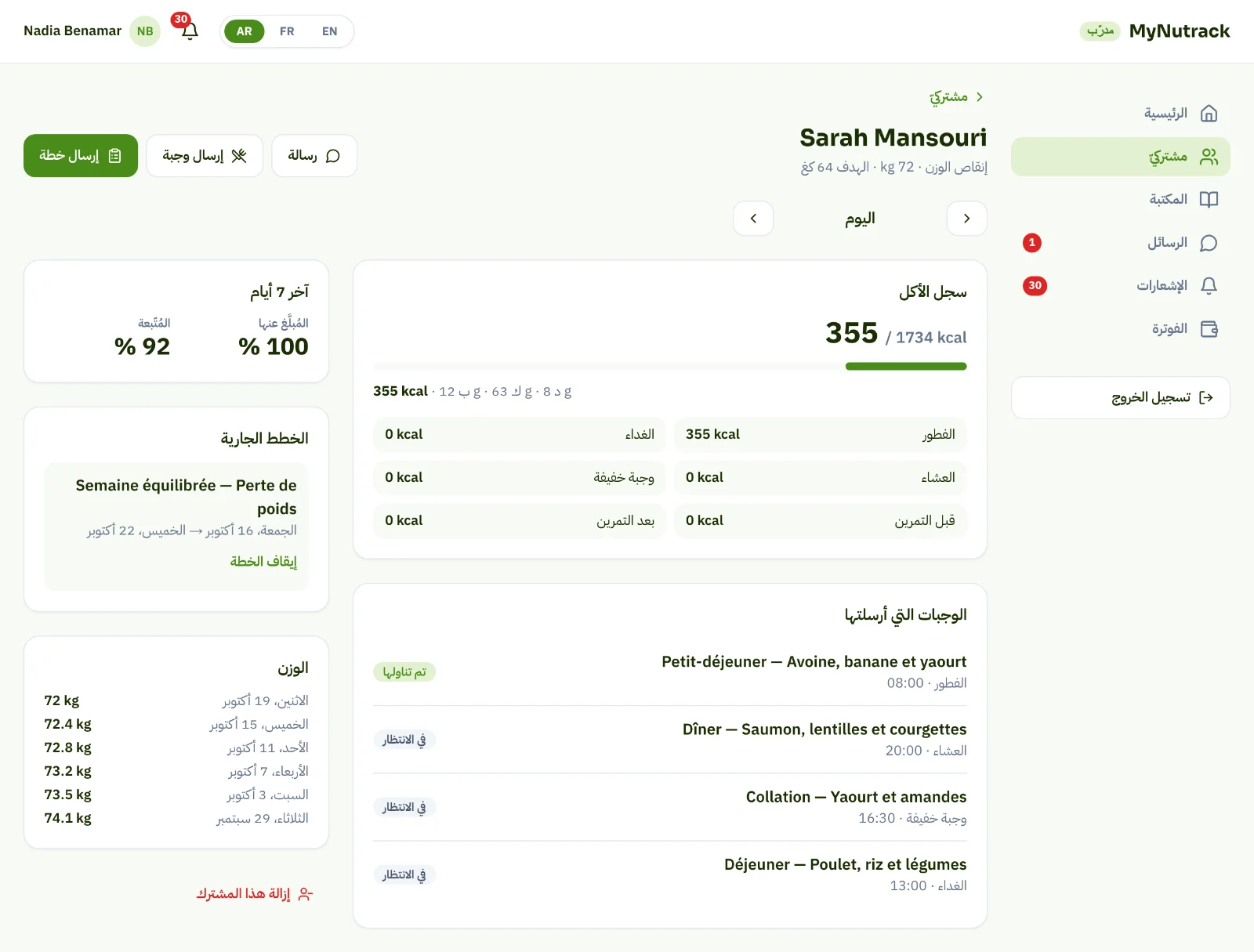The width and height of the screenshot is (1254, 952).
Task: Click the messages bubble icon in the sidebar
Action: [x=1209, y=243]
